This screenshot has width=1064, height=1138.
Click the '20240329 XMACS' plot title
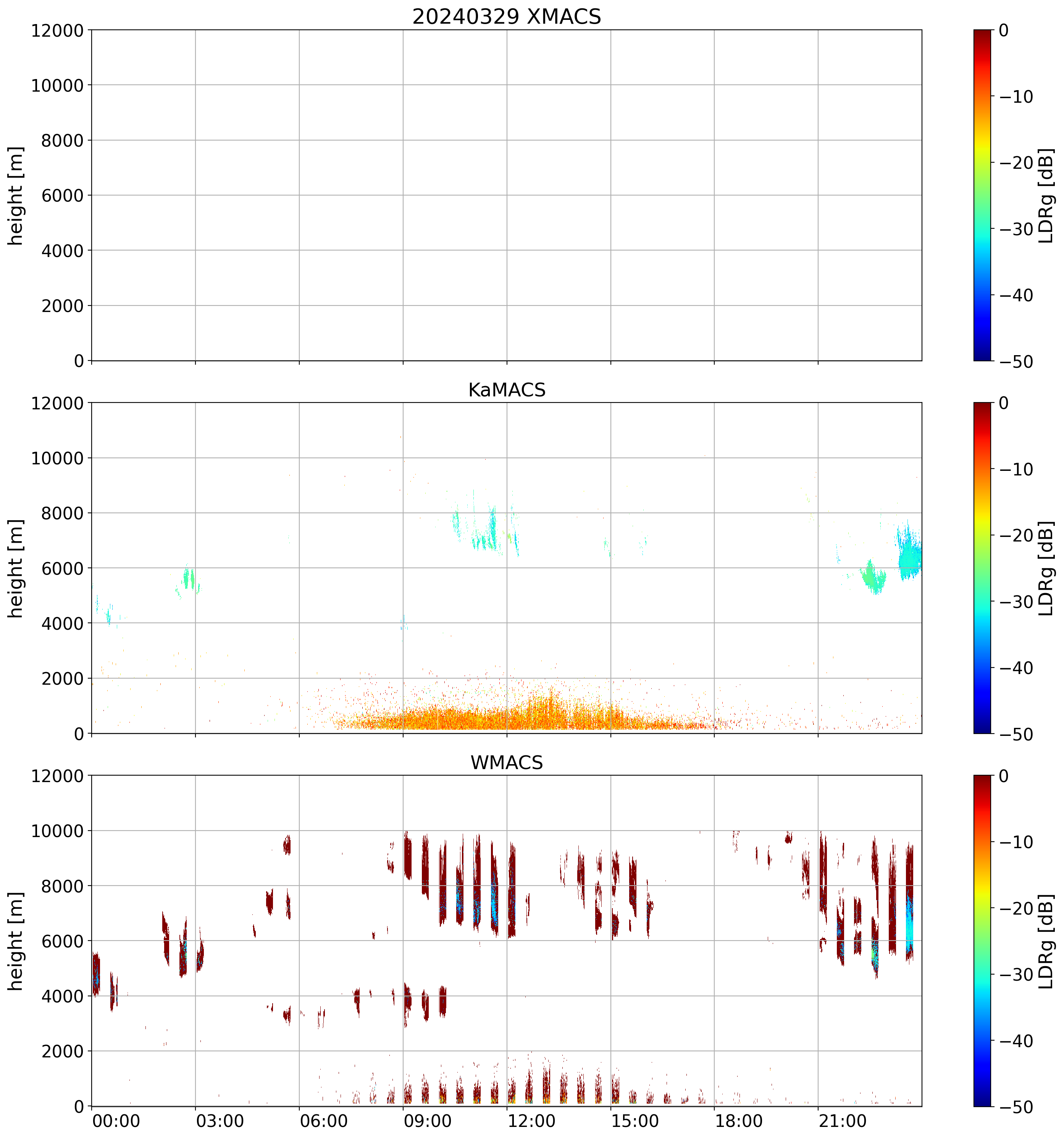point(507,16)
